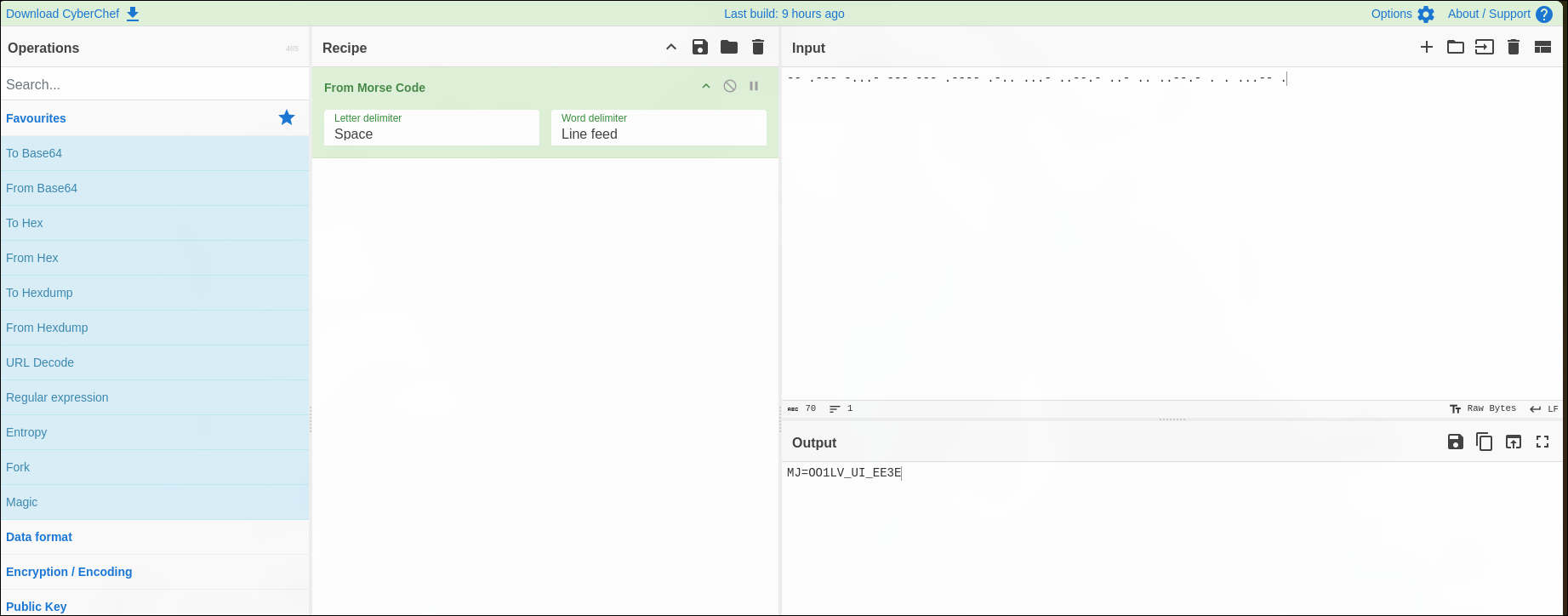This screenshot has height=616, width=1568.
Task: Click the operations search field
Action: pos(155,84)
